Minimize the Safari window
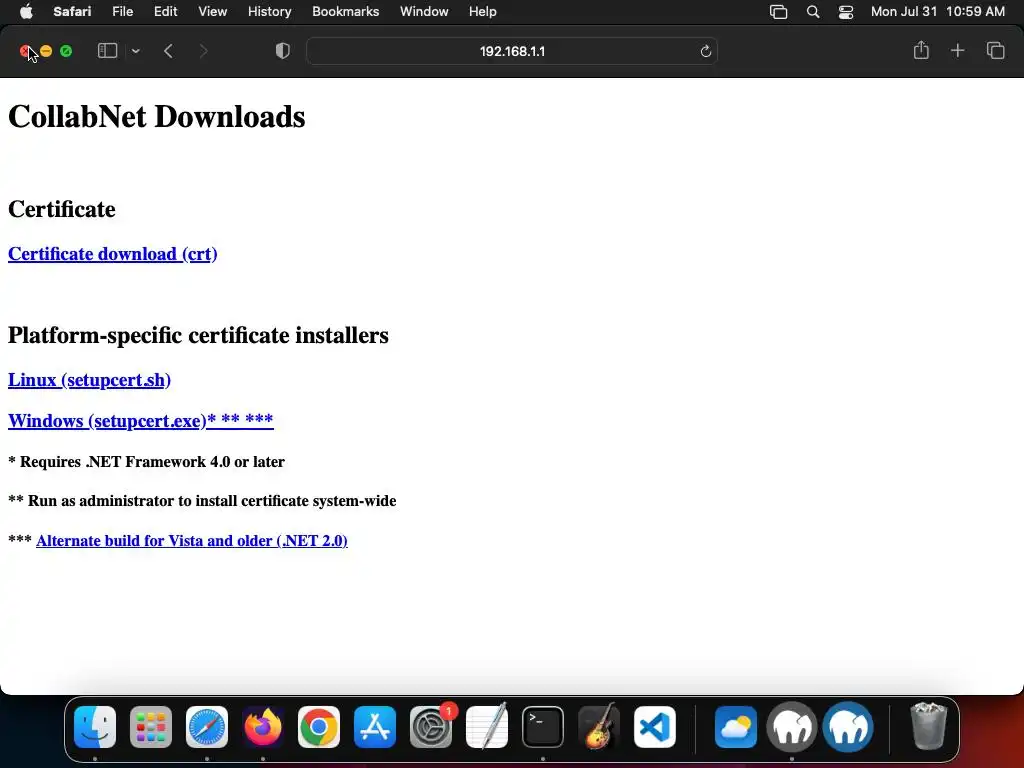Image resolution: width=1024 pixels, height=768 pixels. pyautogui.click(x=46, y=51)
